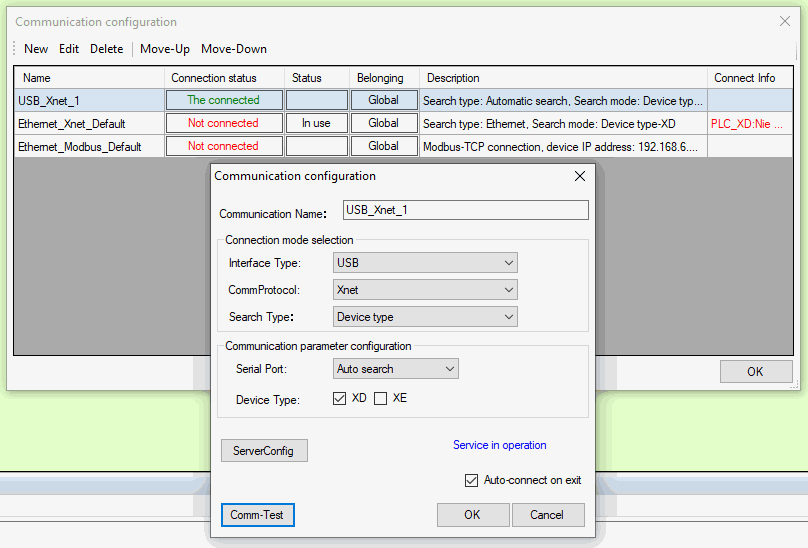Select the Ethernet_Xnet_Default row name

89,124
